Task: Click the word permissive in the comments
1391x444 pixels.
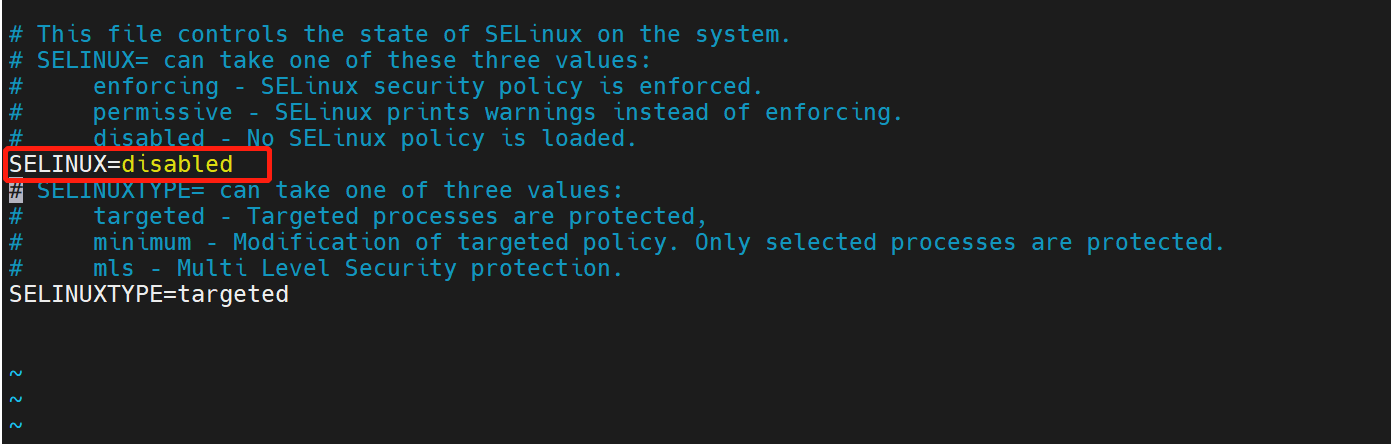Action: (x=163, y=112)
